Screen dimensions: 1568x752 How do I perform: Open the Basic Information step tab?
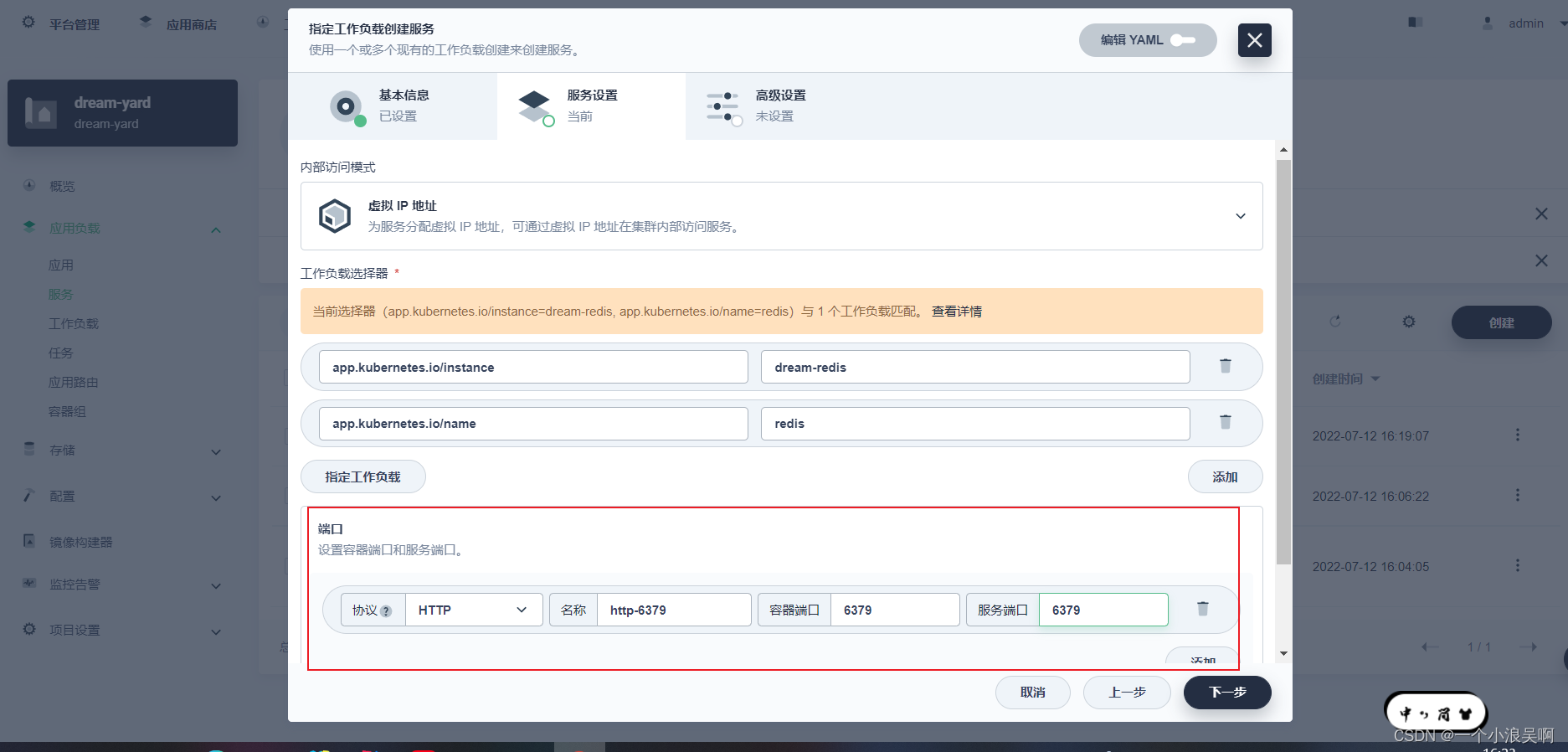(x=393, y=106)
